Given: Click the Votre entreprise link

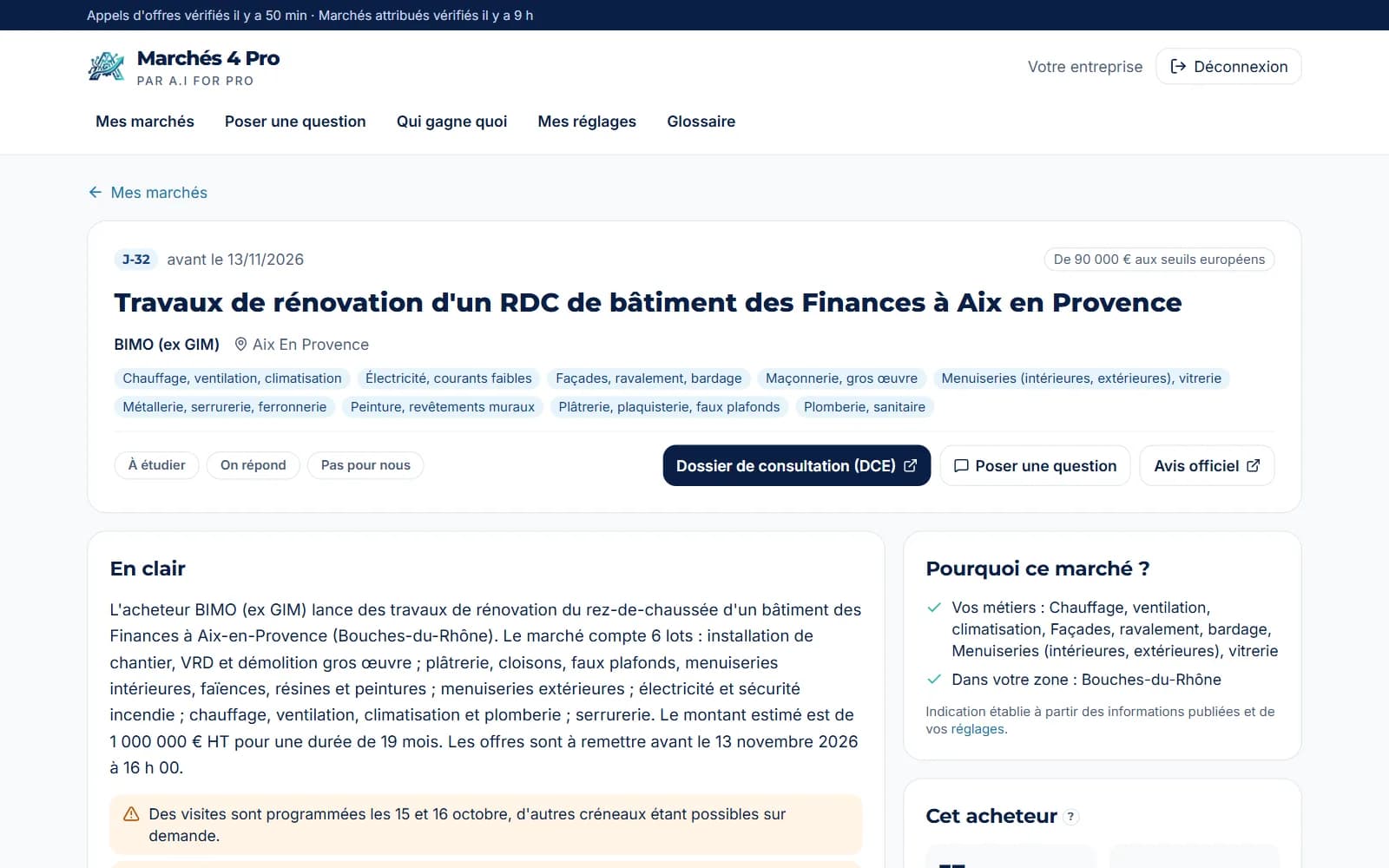Looking at the screenshot, I should (x=1085, y=67).
